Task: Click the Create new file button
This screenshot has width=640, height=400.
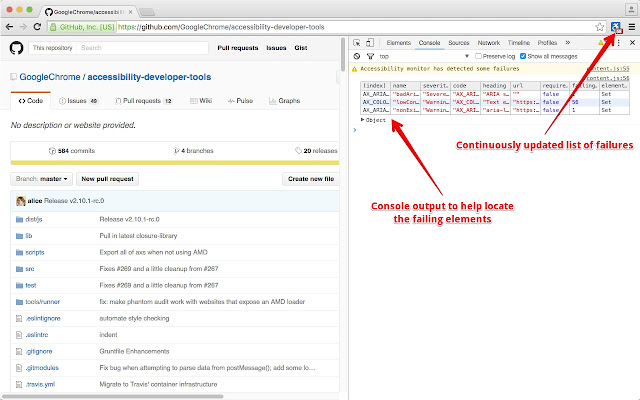Action: click(x=311, y=179)
